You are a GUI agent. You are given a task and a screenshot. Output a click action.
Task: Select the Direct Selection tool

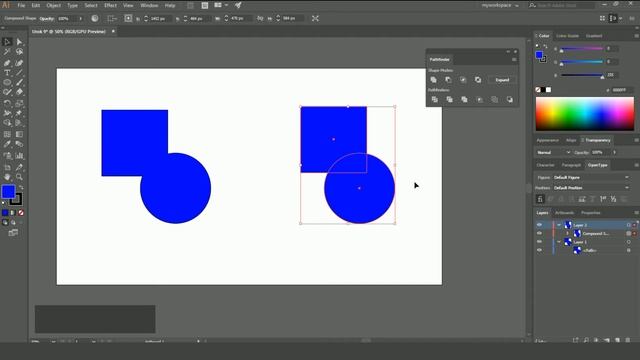(19, 42)
